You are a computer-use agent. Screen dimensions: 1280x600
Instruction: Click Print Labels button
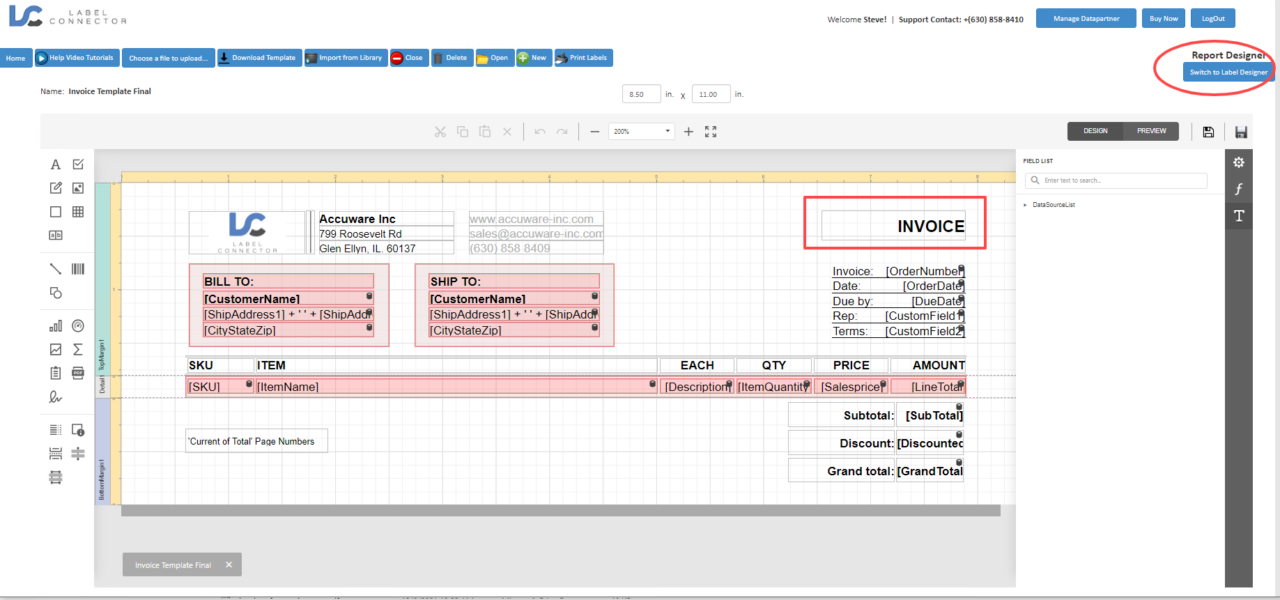[583, 58]
